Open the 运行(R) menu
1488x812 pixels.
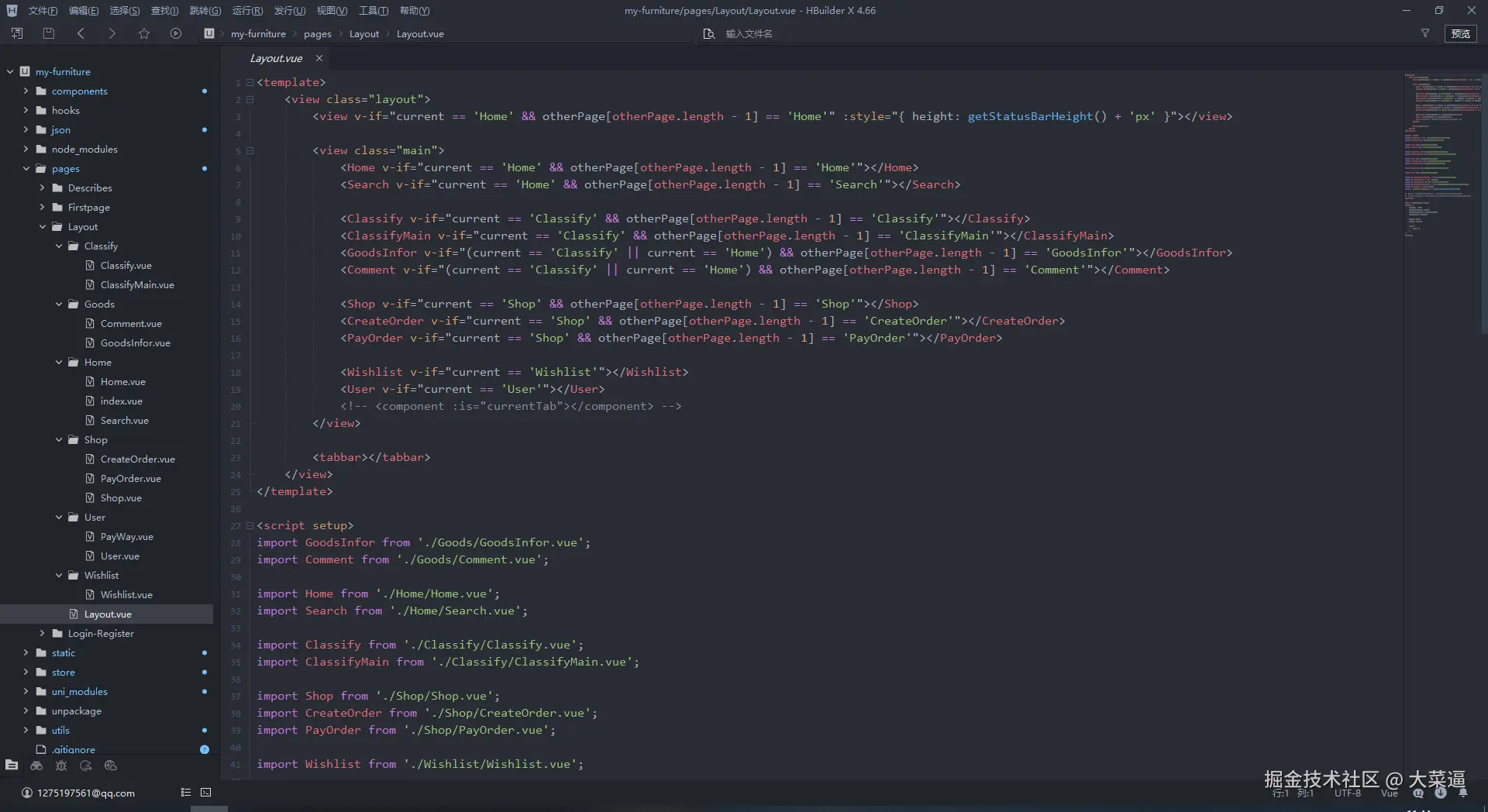[246, 11]
